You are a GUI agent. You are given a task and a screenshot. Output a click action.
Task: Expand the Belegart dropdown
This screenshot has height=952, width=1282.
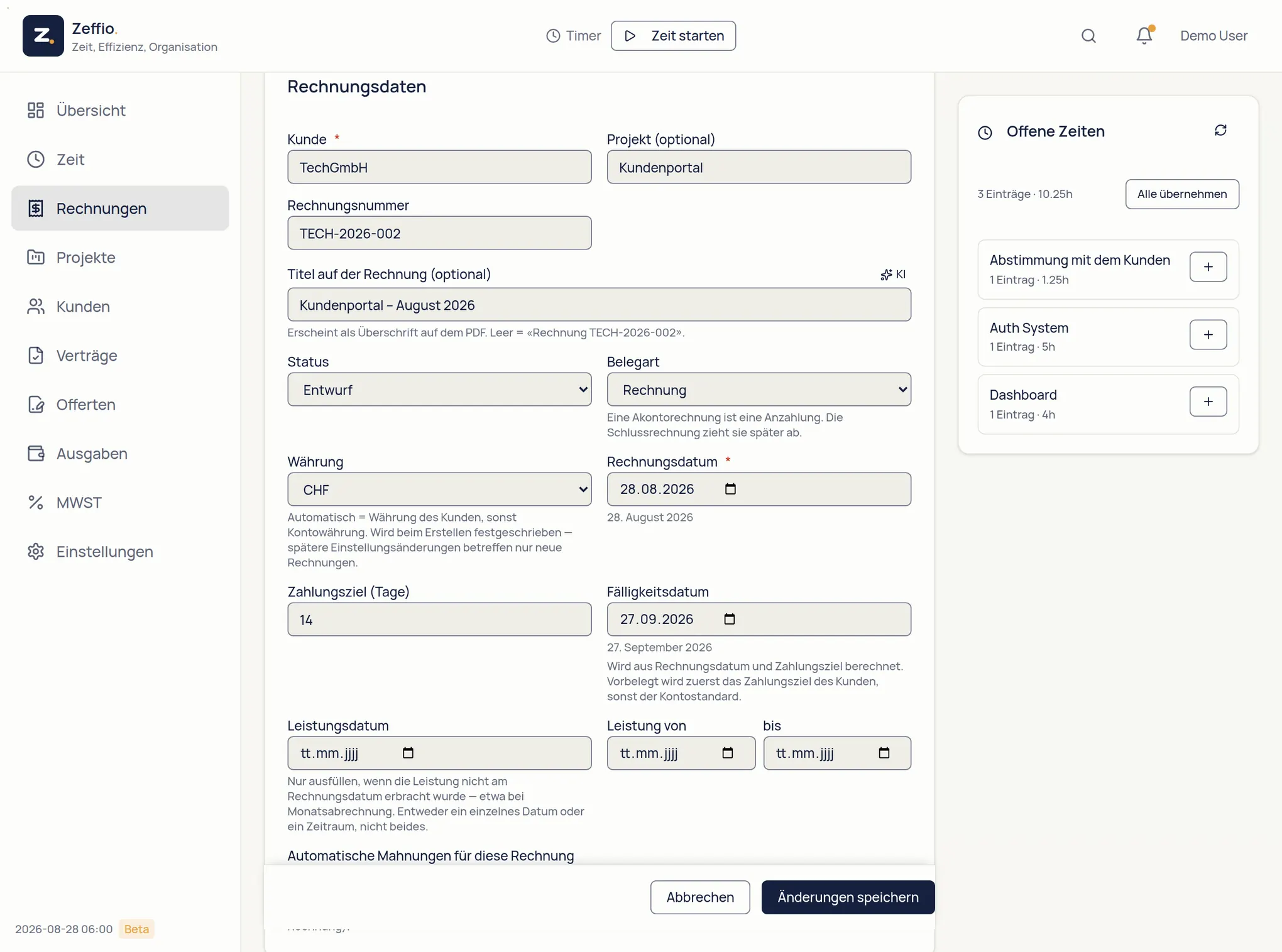[x=759, y=390]
